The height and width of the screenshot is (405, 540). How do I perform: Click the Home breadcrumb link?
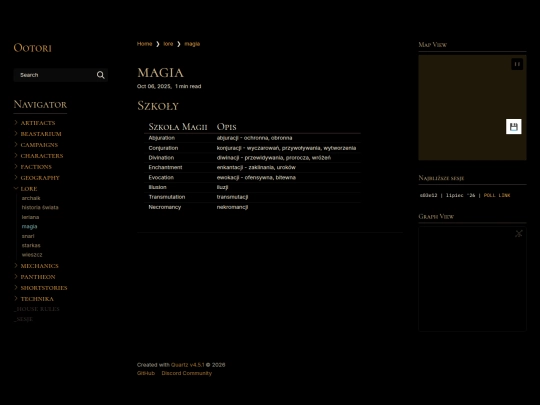coord(144,44)
